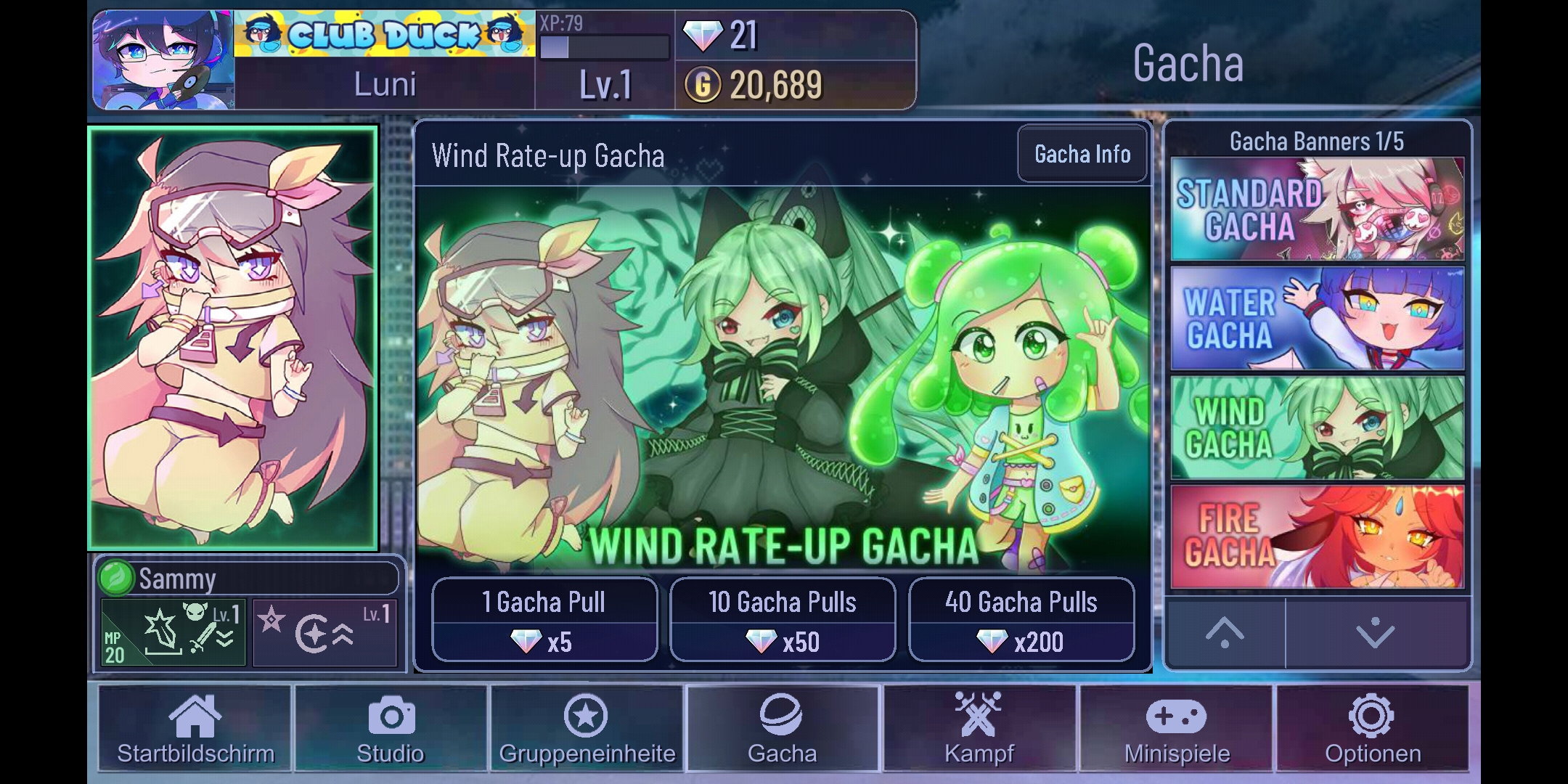This screenshot has height=784, width=1568.
Task: Buy 1 Gacha Pull for 5 gems
Action: [x=544, y=619]
